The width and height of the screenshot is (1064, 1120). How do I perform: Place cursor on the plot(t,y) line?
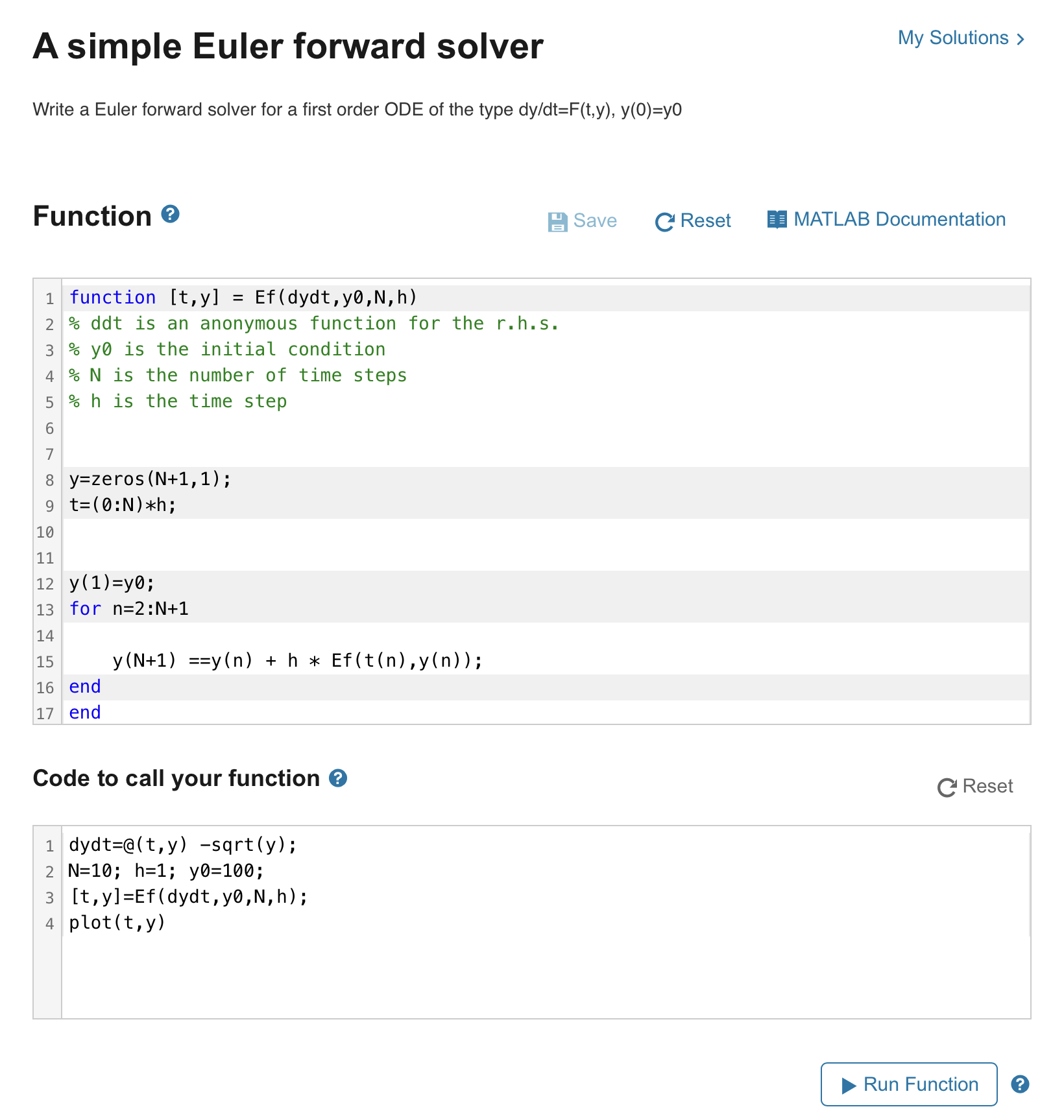coord(117,923)
